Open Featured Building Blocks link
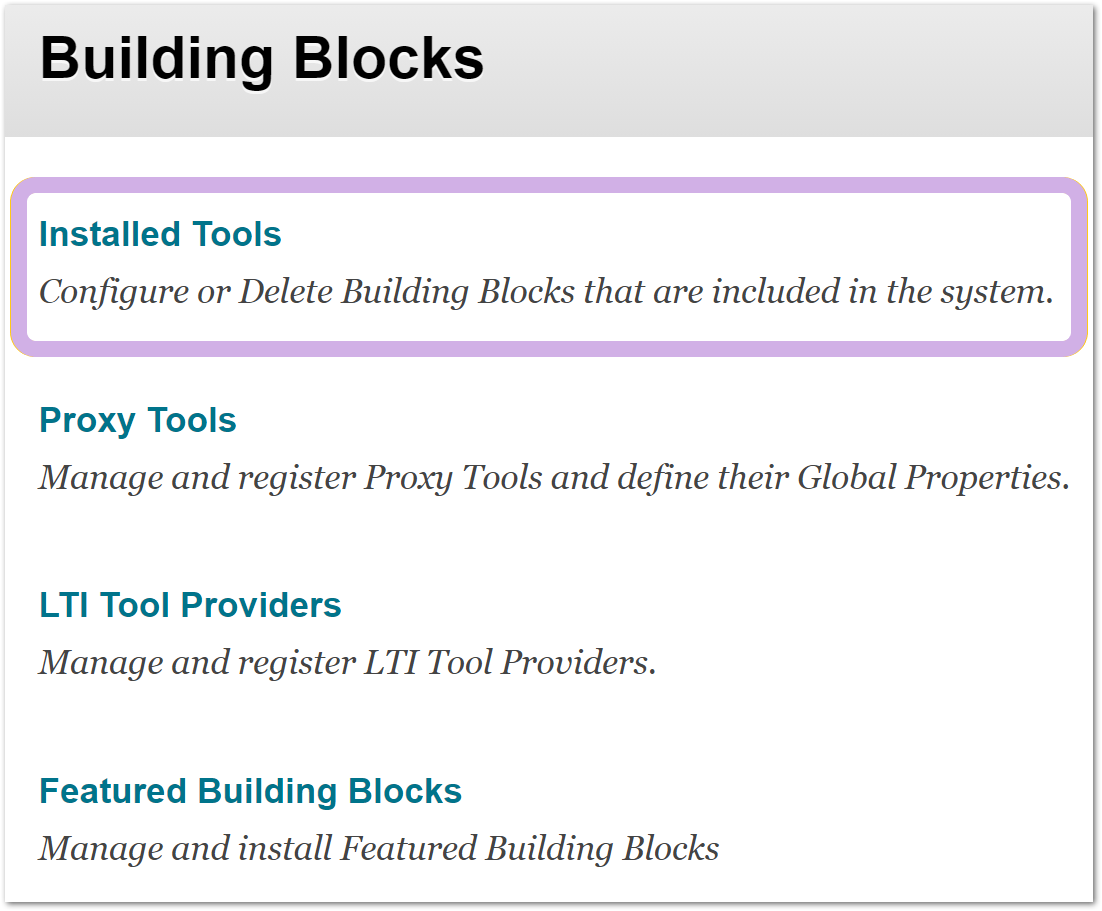 pyautogui.click(x=250, y=792)
